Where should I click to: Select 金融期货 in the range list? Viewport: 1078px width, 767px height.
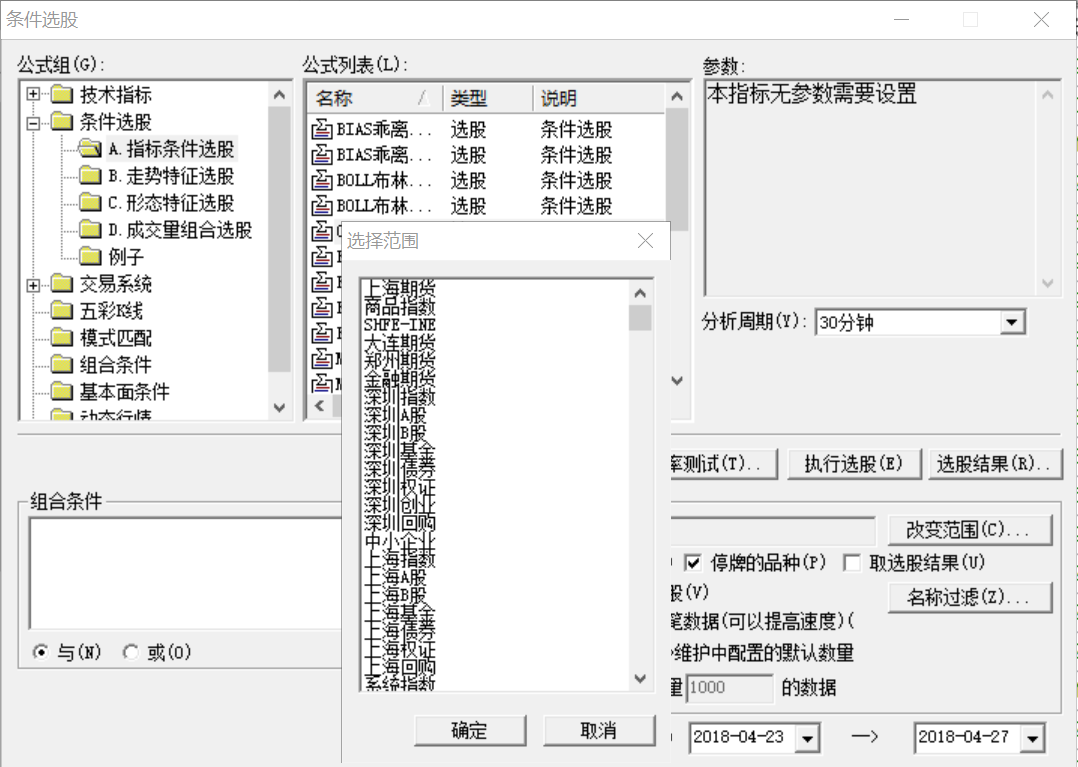(x=399, y=378)
